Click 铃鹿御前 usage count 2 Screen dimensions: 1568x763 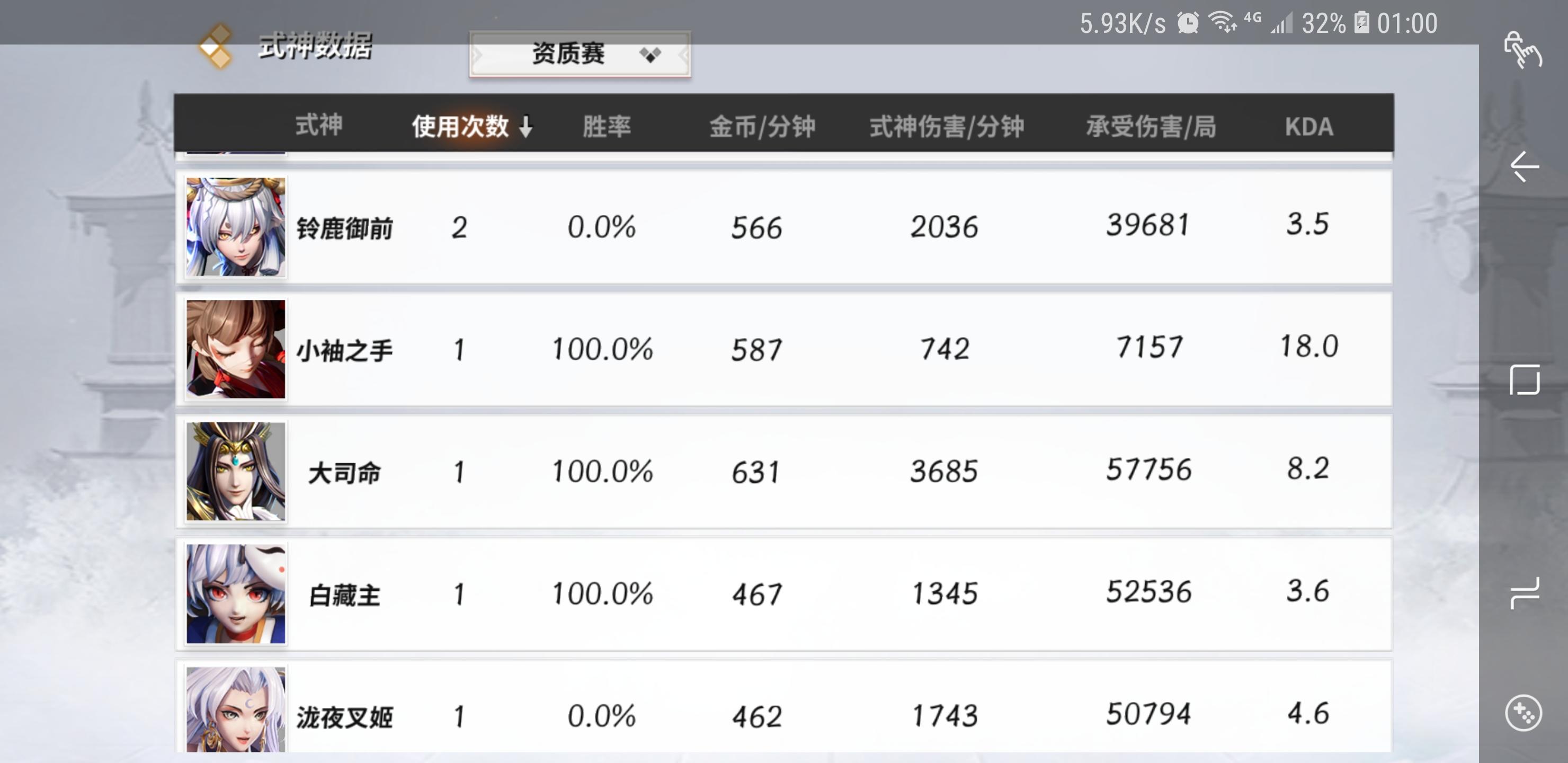pyautogui.click(x=460, y=228)
